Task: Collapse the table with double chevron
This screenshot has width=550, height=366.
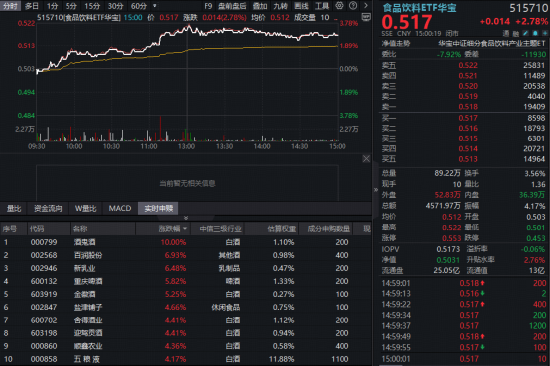Action: (x=186, y=218)
